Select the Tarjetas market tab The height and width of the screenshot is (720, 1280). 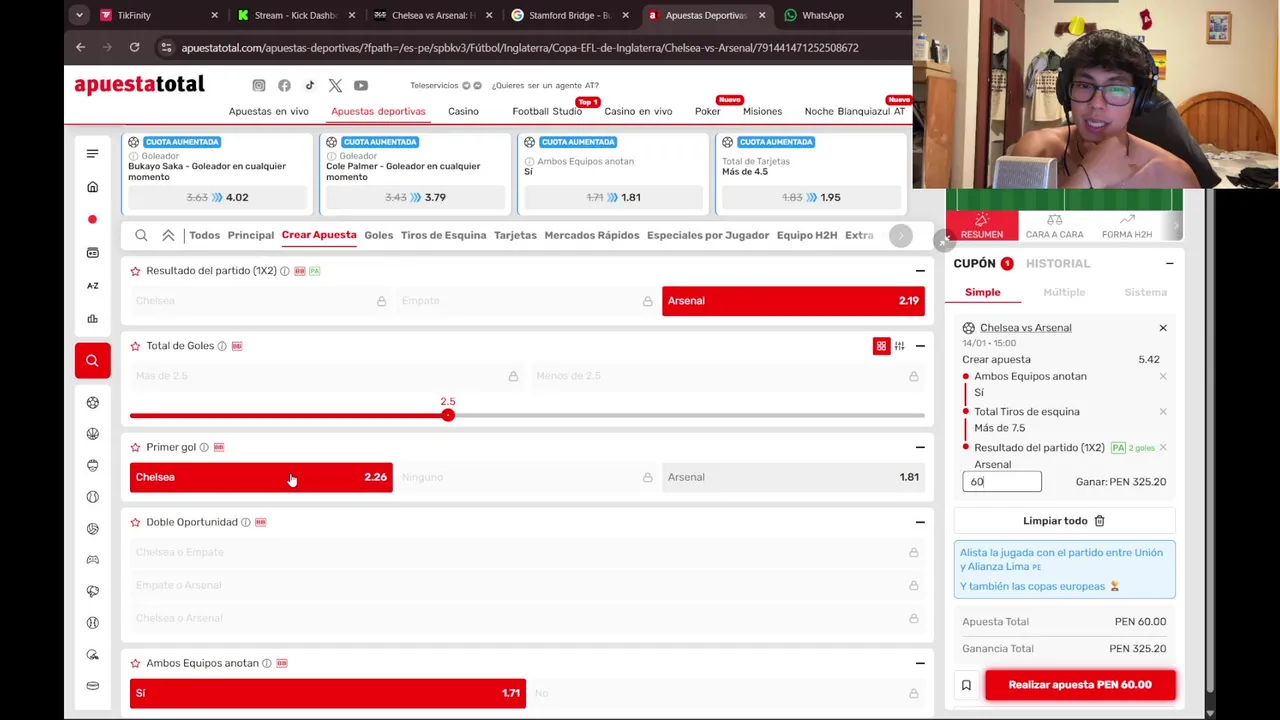pos(515,235)
